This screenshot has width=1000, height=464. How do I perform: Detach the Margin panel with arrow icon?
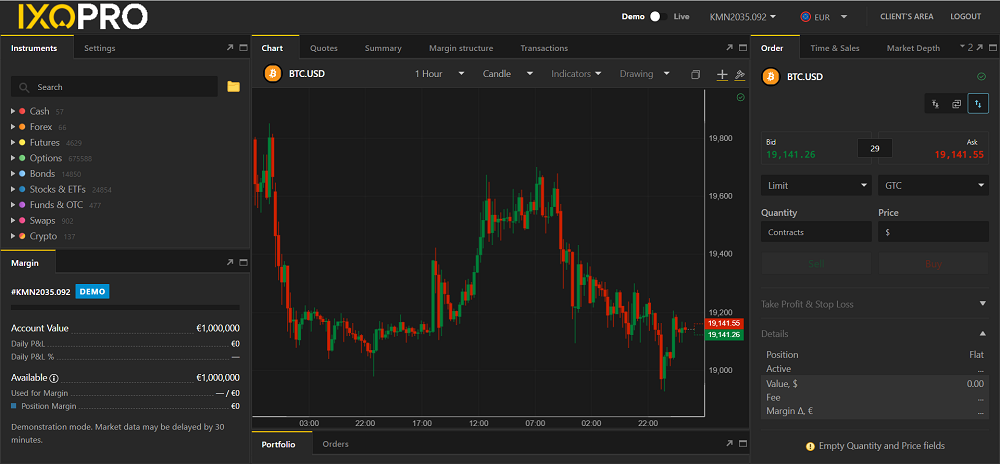[x=230, y=262]
